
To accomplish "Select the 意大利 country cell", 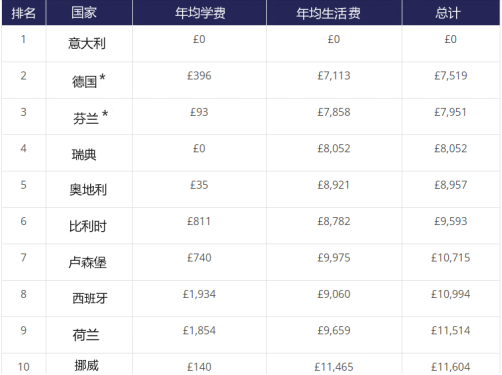I will pos(87,43).
